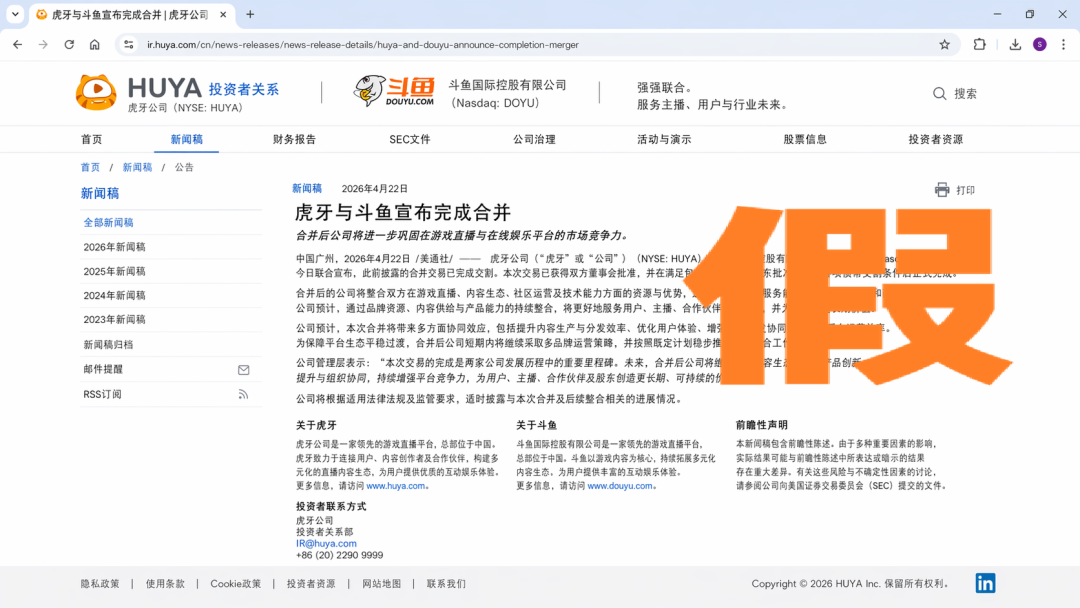Open browser extensions puzzle icon
Viewport: 1080px width, 608px height.
980,44
